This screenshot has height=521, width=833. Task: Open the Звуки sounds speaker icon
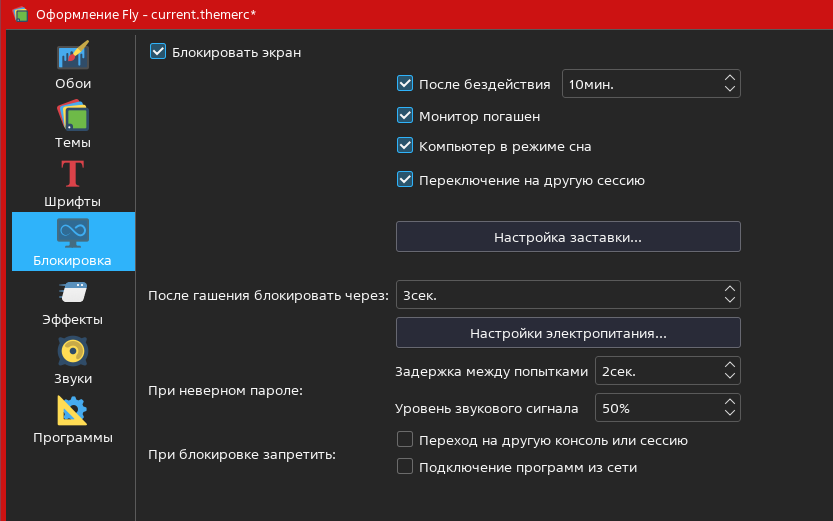coord(73,351)
